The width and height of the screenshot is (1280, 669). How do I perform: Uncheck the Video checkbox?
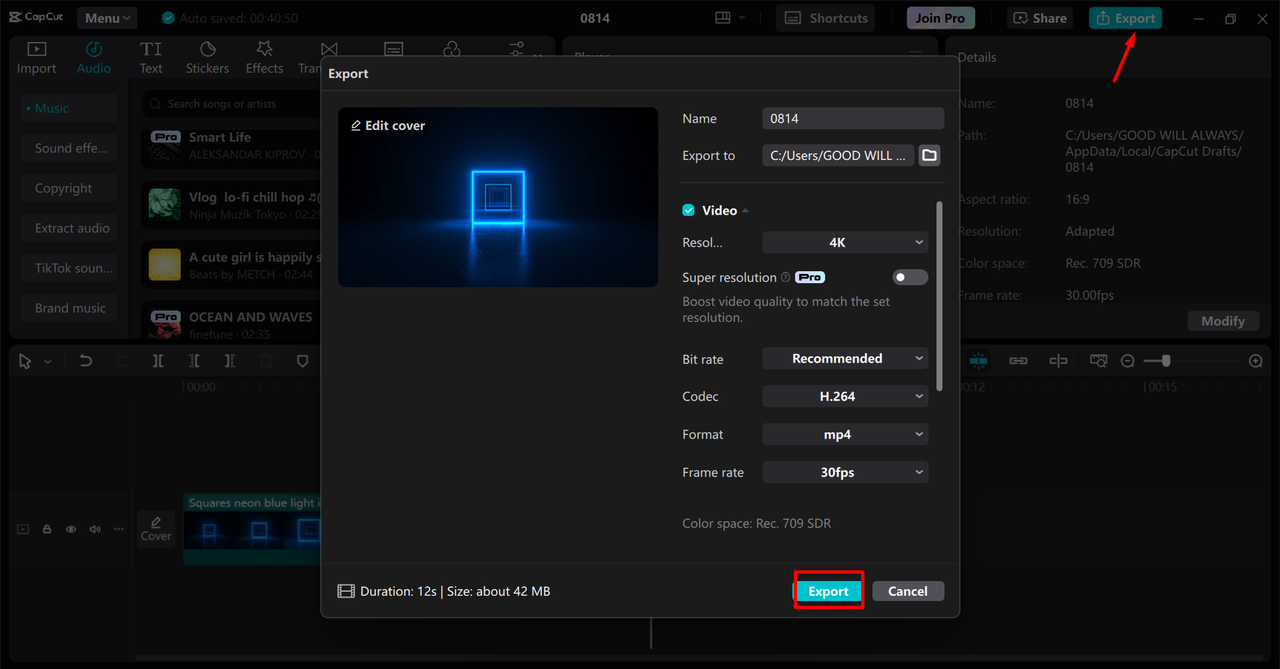pos(688,210)
